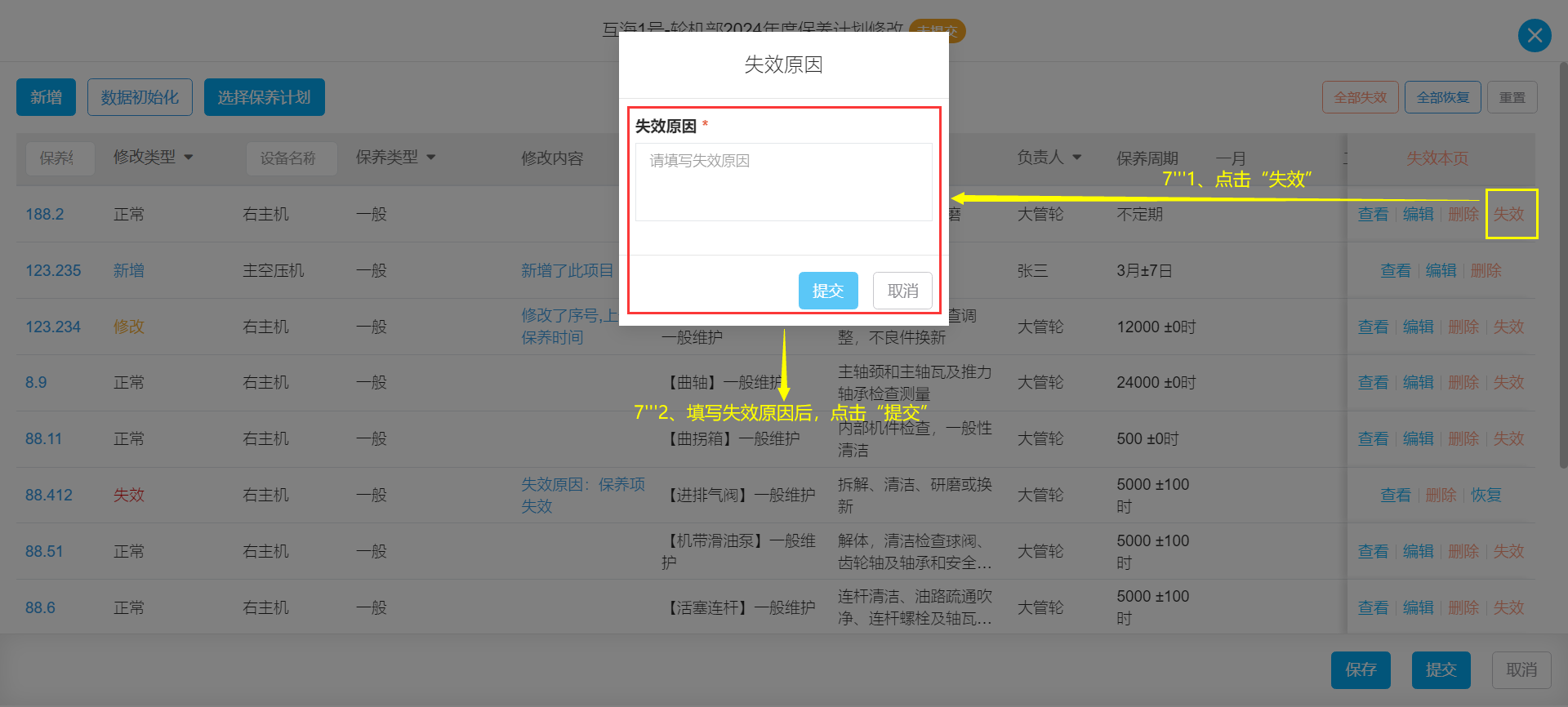This screenshot has height=707, width=1568.
Task: Click 删除 in row 188.2
Action: (x=1463, y=214)
